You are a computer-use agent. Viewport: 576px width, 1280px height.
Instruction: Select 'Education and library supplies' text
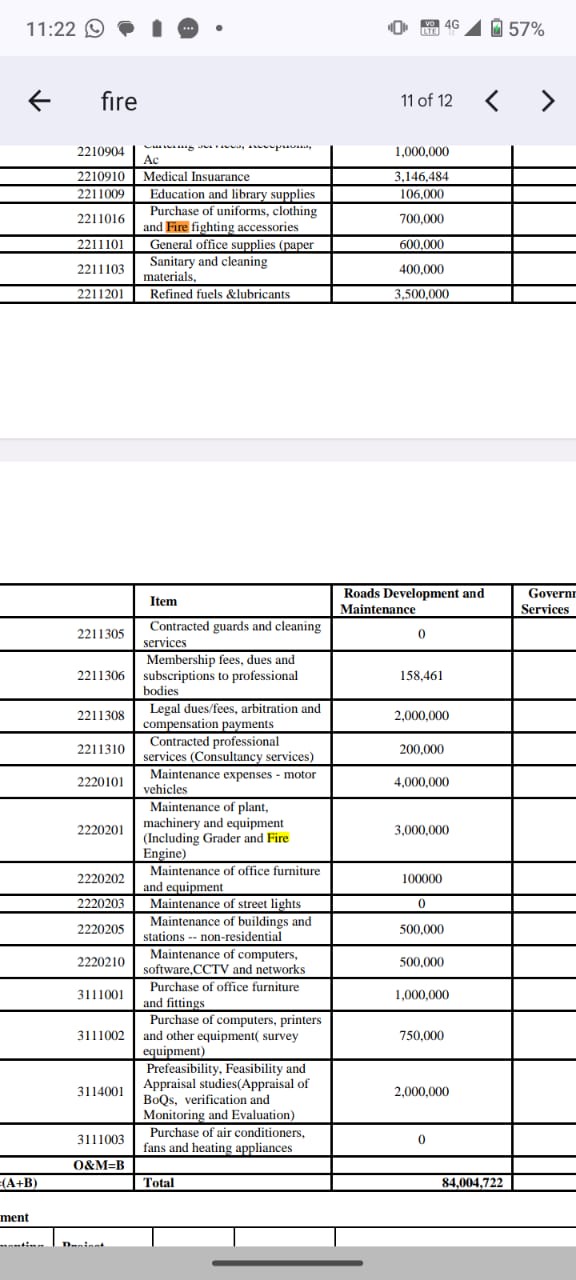232,194
